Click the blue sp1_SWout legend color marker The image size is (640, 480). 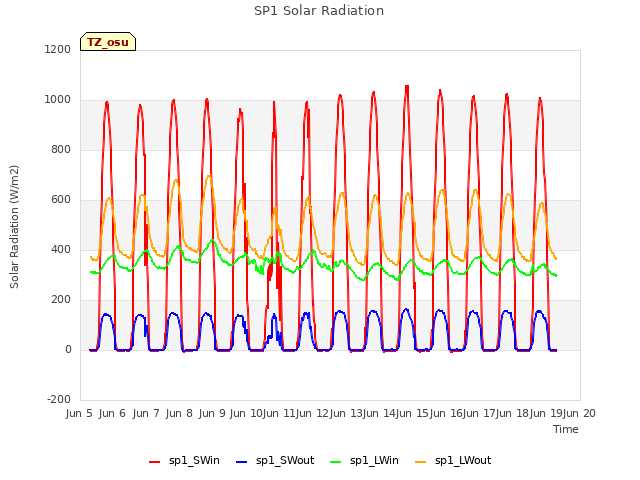pos(242,462)
